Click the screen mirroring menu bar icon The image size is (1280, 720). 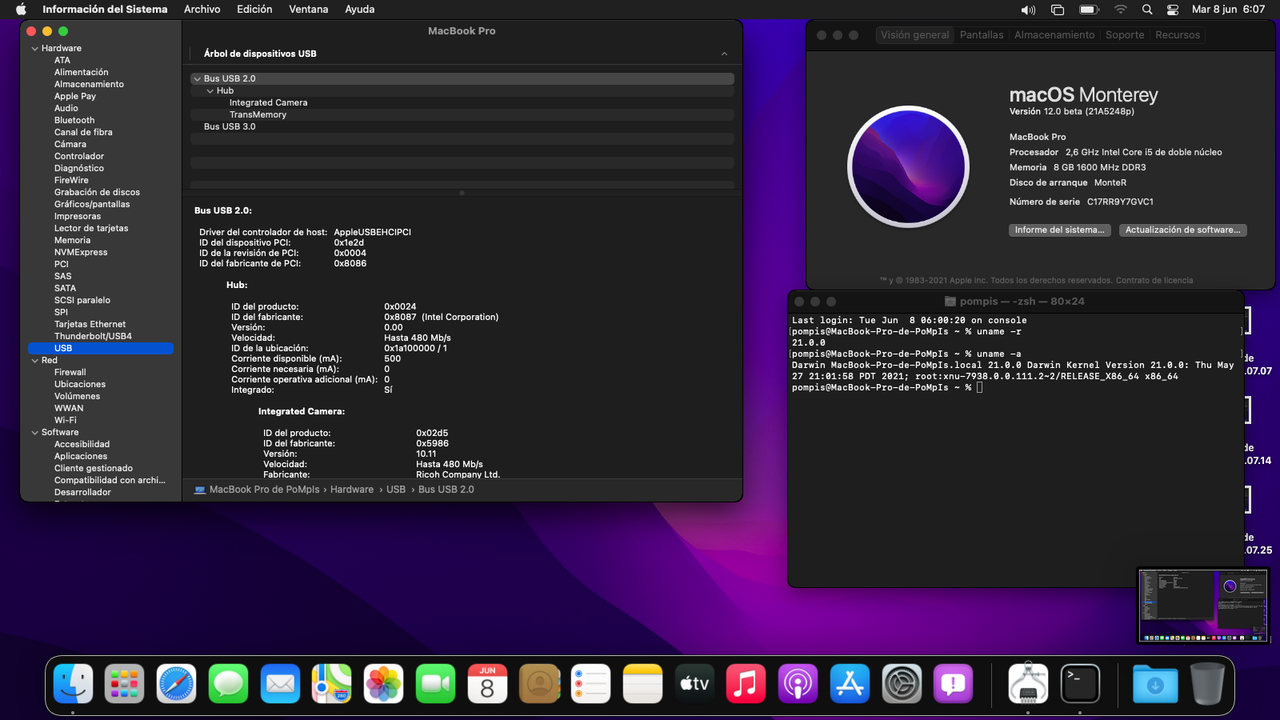coord(1058,9)
